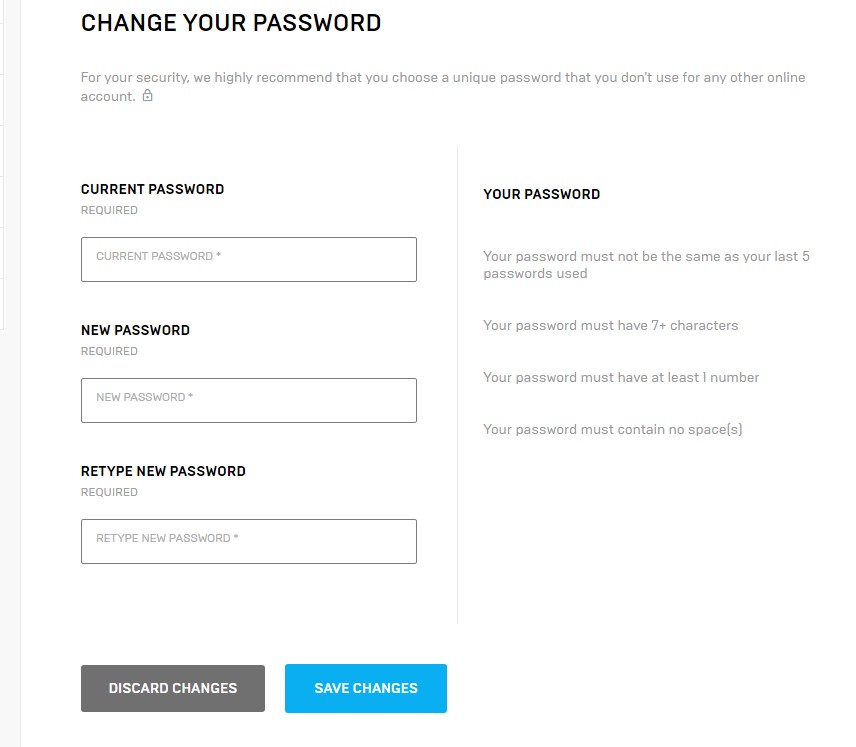Click Required text under New Password
The height and width of the screenshot is (747, 856).
(x=109, y=351)
